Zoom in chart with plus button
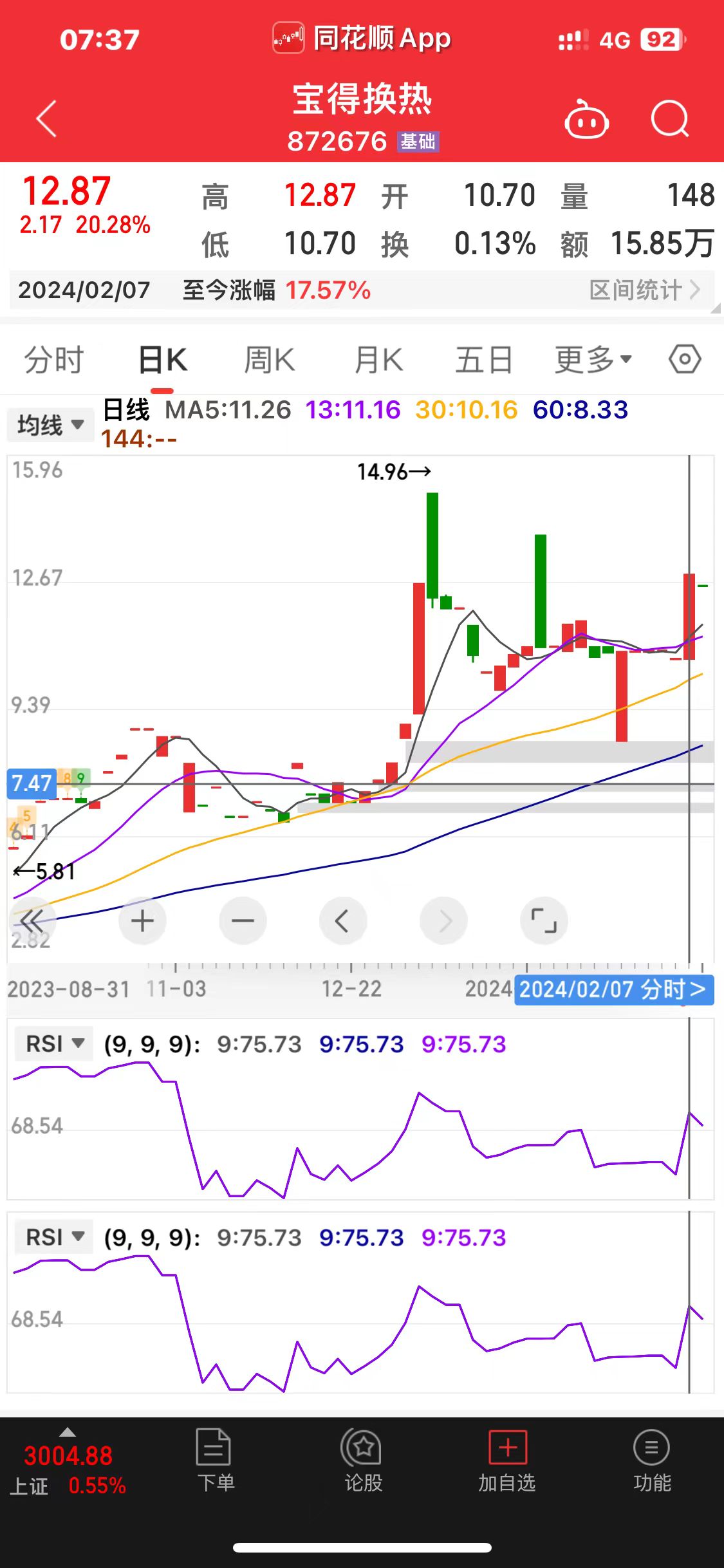724x1568 pixels. click(x=142, y=921)
